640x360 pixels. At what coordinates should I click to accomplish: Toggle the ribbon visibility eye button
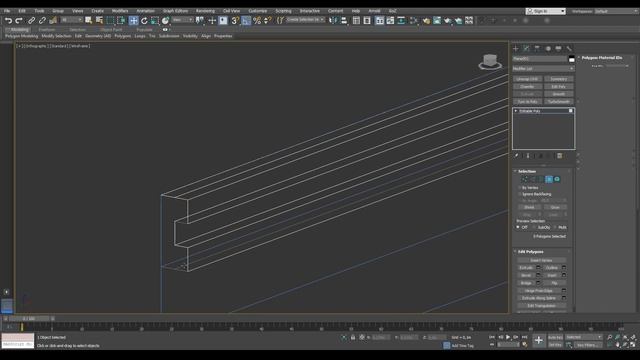[x=165, y=30]
